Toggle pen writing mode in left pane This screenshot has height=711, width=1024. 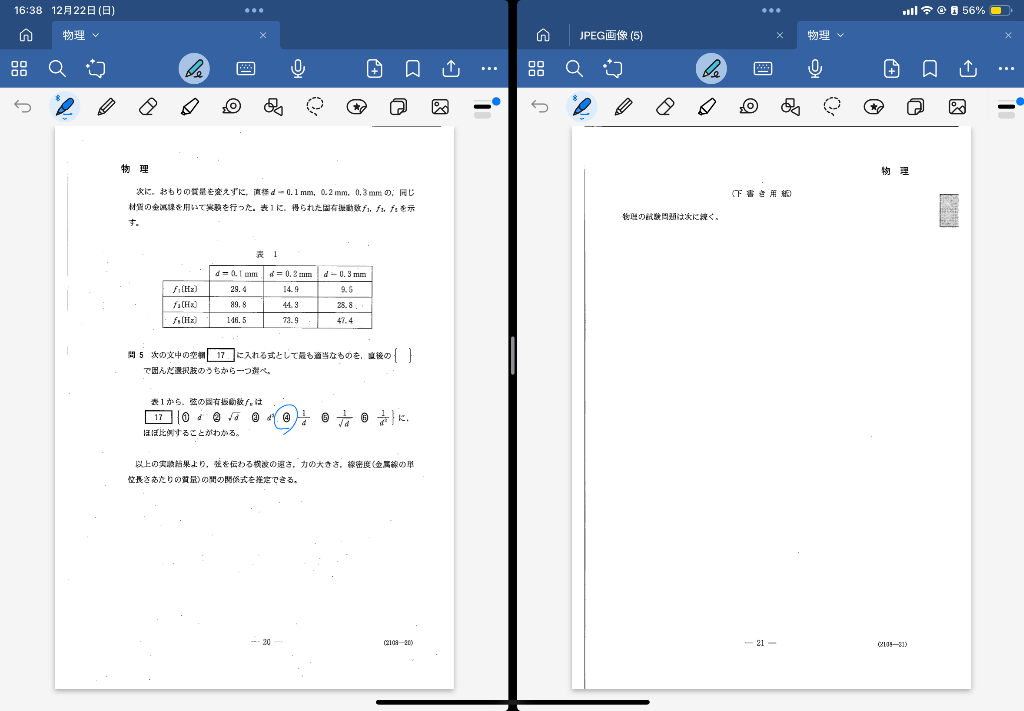[194, 68]
